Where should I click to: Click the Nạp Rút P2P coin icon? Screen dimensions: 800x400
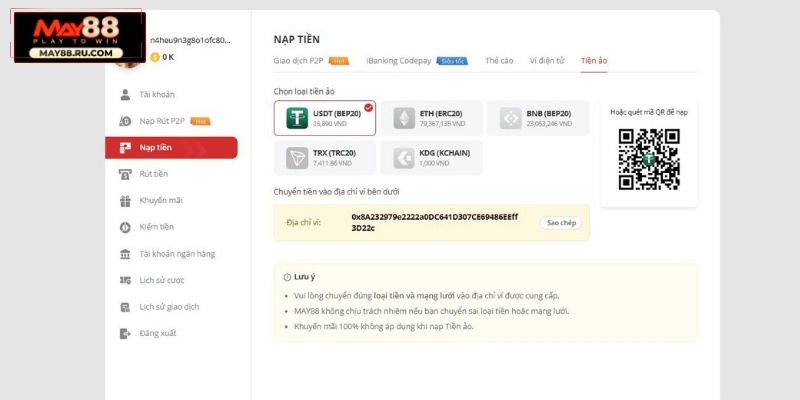coord(125,121)
